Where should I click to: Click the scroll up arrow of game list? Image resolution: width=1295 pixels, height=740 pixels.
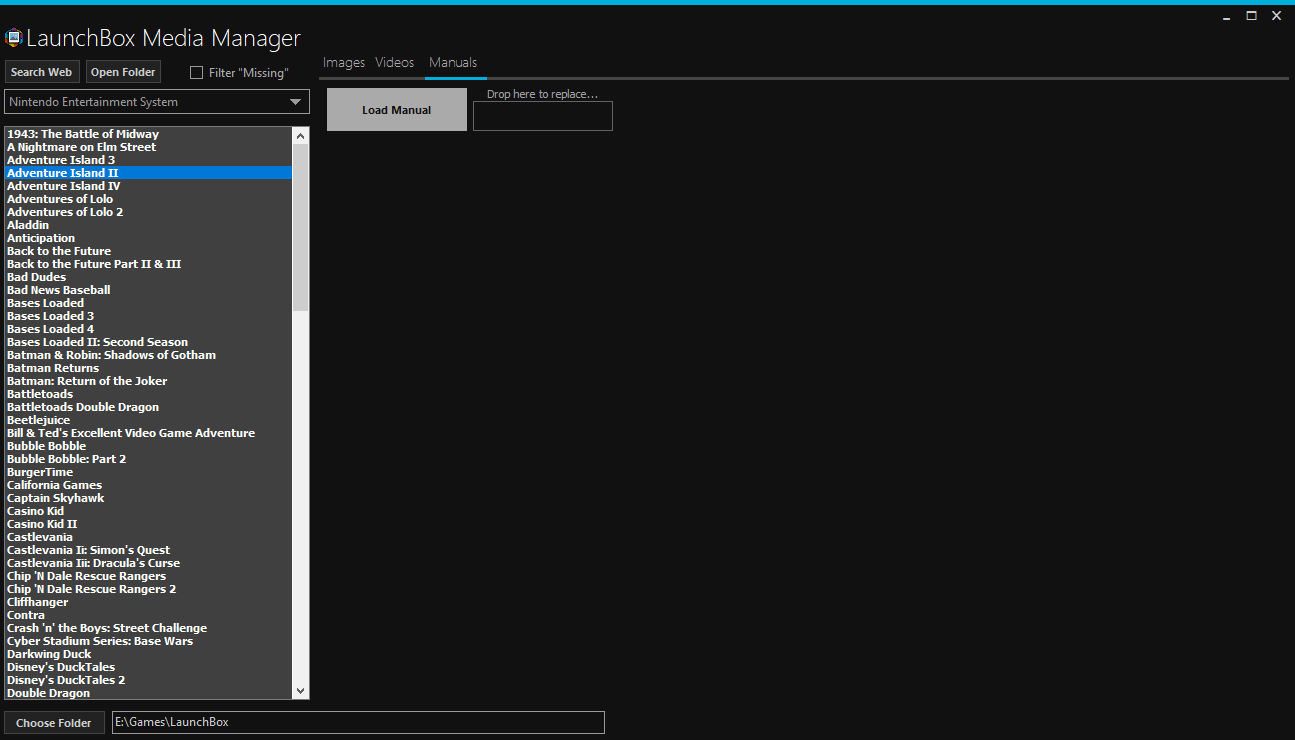tap(301, 134)
